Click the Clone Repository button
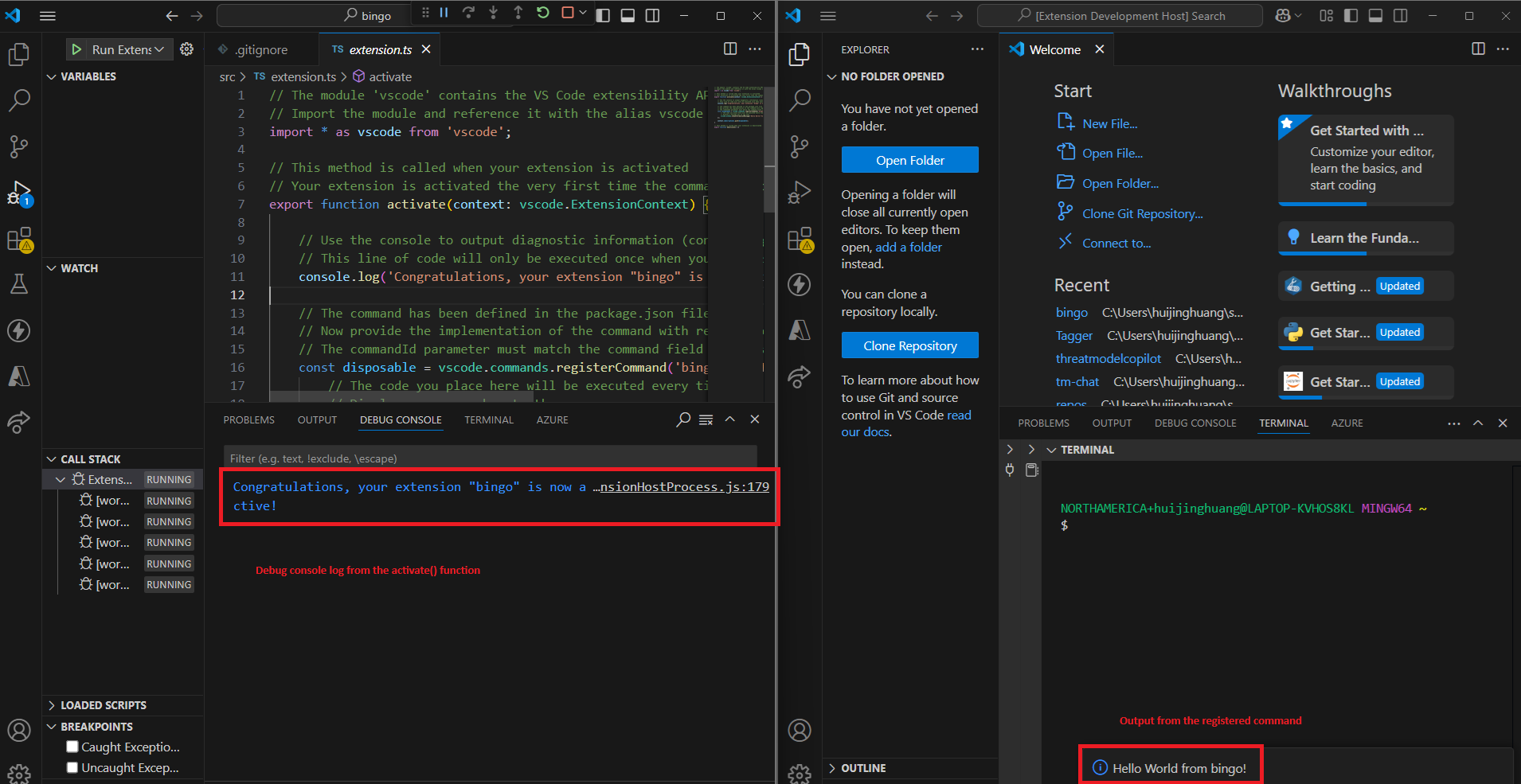The height and width of the screenshot is (784, 1521). tap(910, 345)
